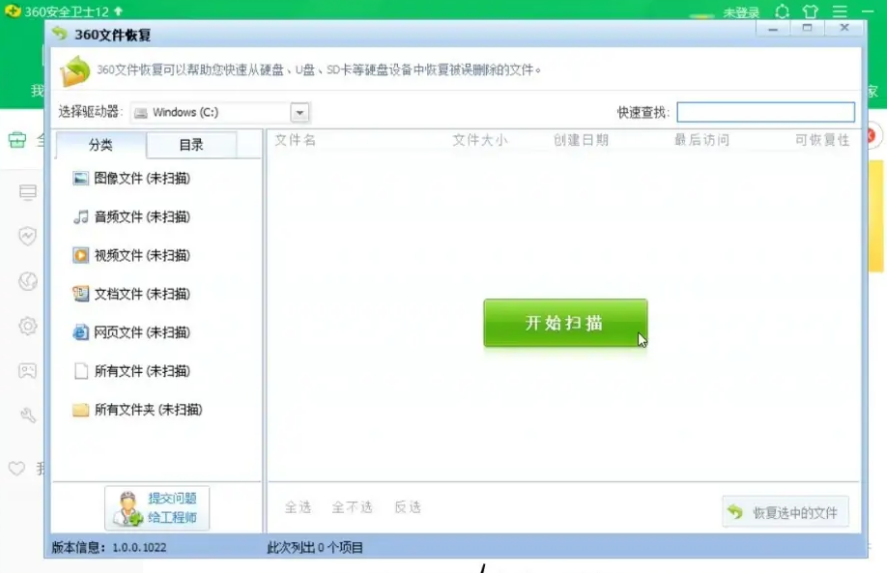The width and height of the screenshot is (887, 573).
Task: Switch to the 分类 tab
Action: pos(101,145)
